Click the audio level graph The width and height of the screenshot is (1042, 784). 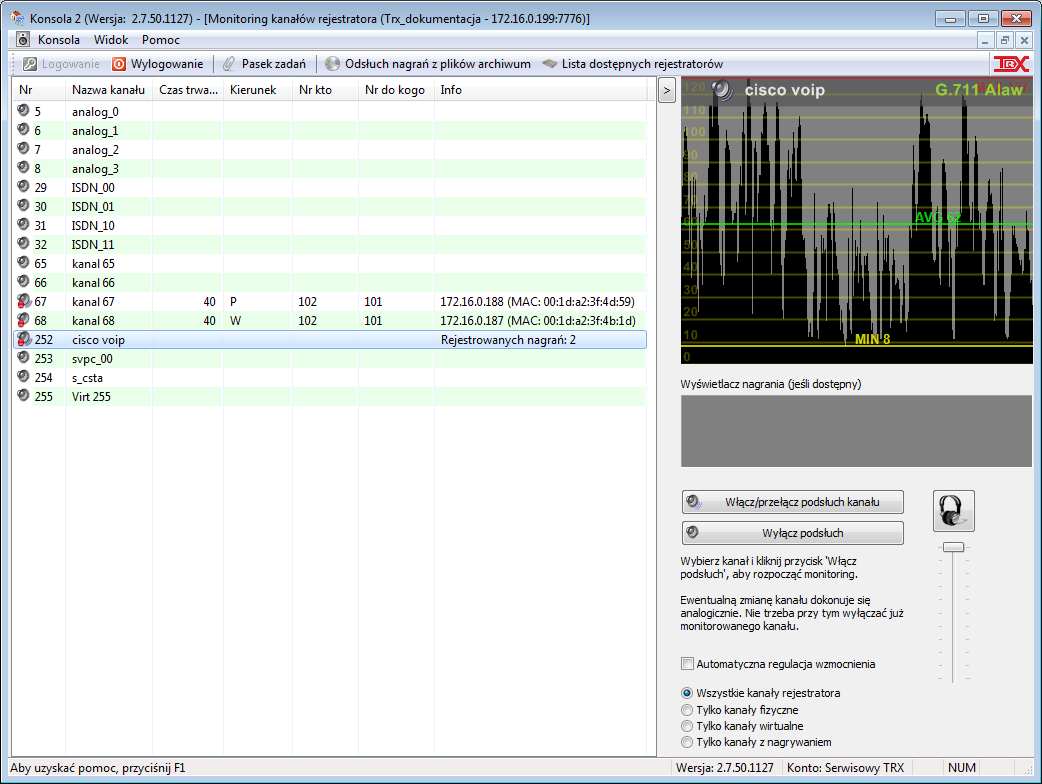click(857, 221)
